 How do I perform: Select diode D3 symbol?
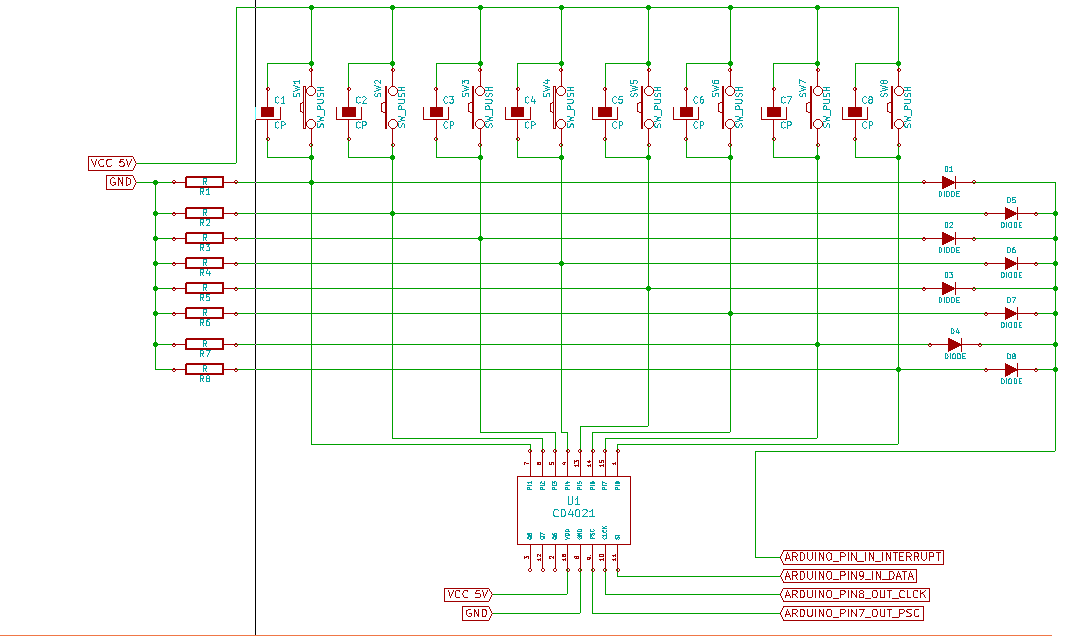coord(948,288)
